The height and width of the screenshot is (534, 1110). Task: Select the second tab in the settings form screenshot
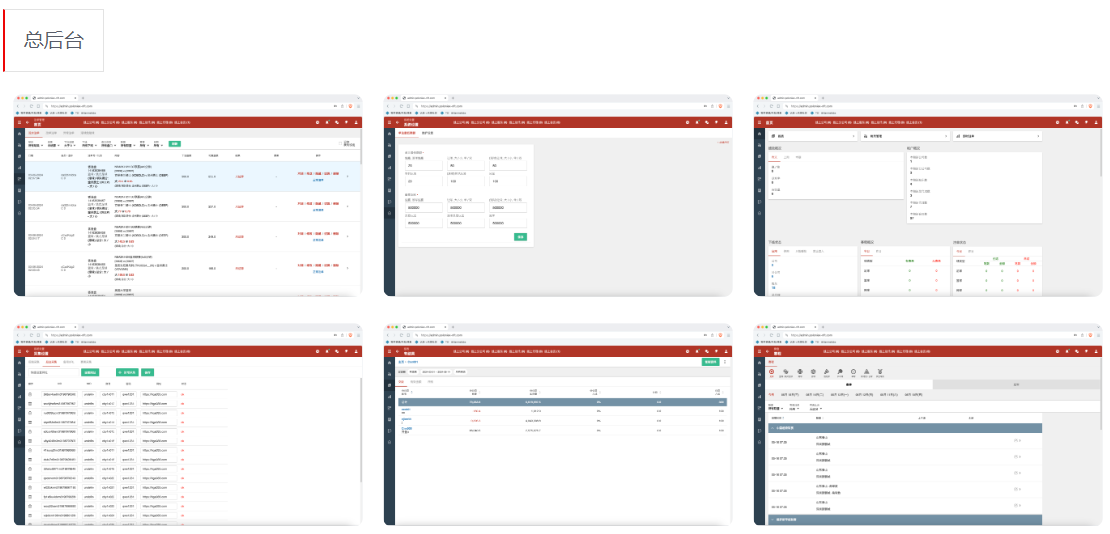point(427,132)
